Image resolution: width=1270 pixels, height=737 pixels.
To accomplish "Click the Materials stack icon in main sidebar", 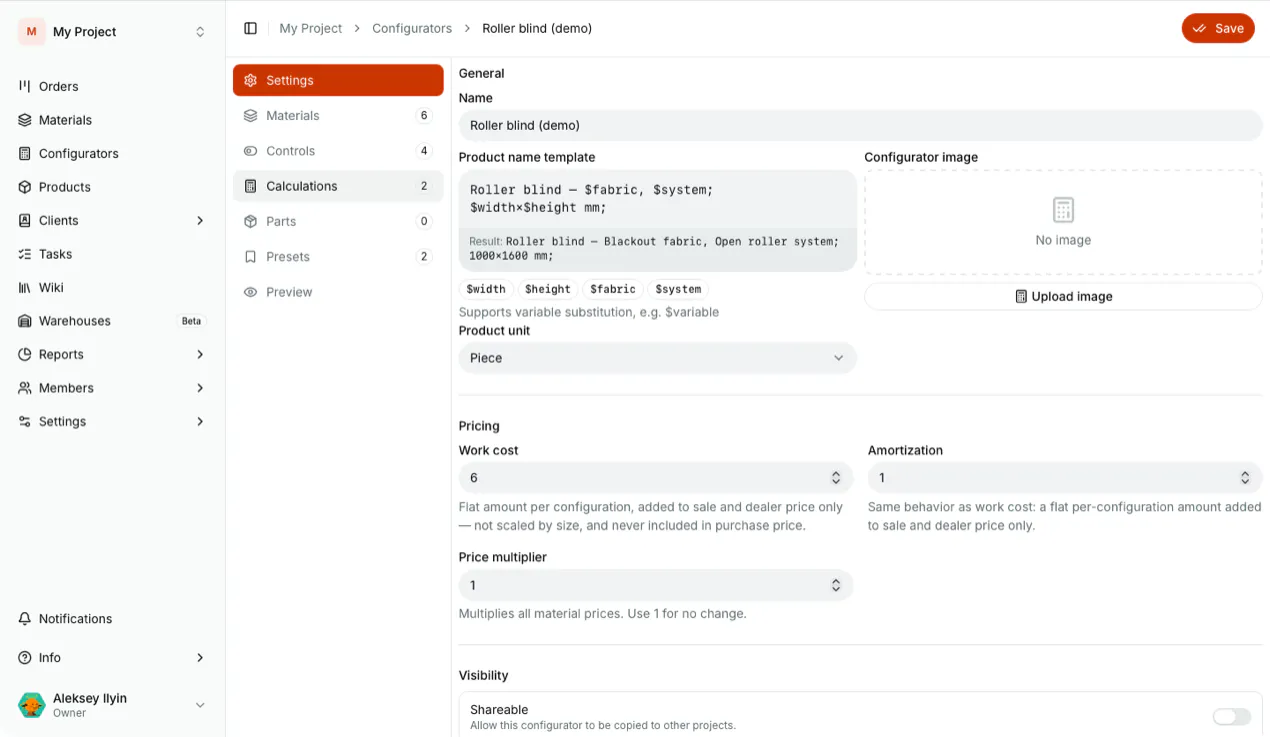I will pyautogui.click(x=25, y=120).
